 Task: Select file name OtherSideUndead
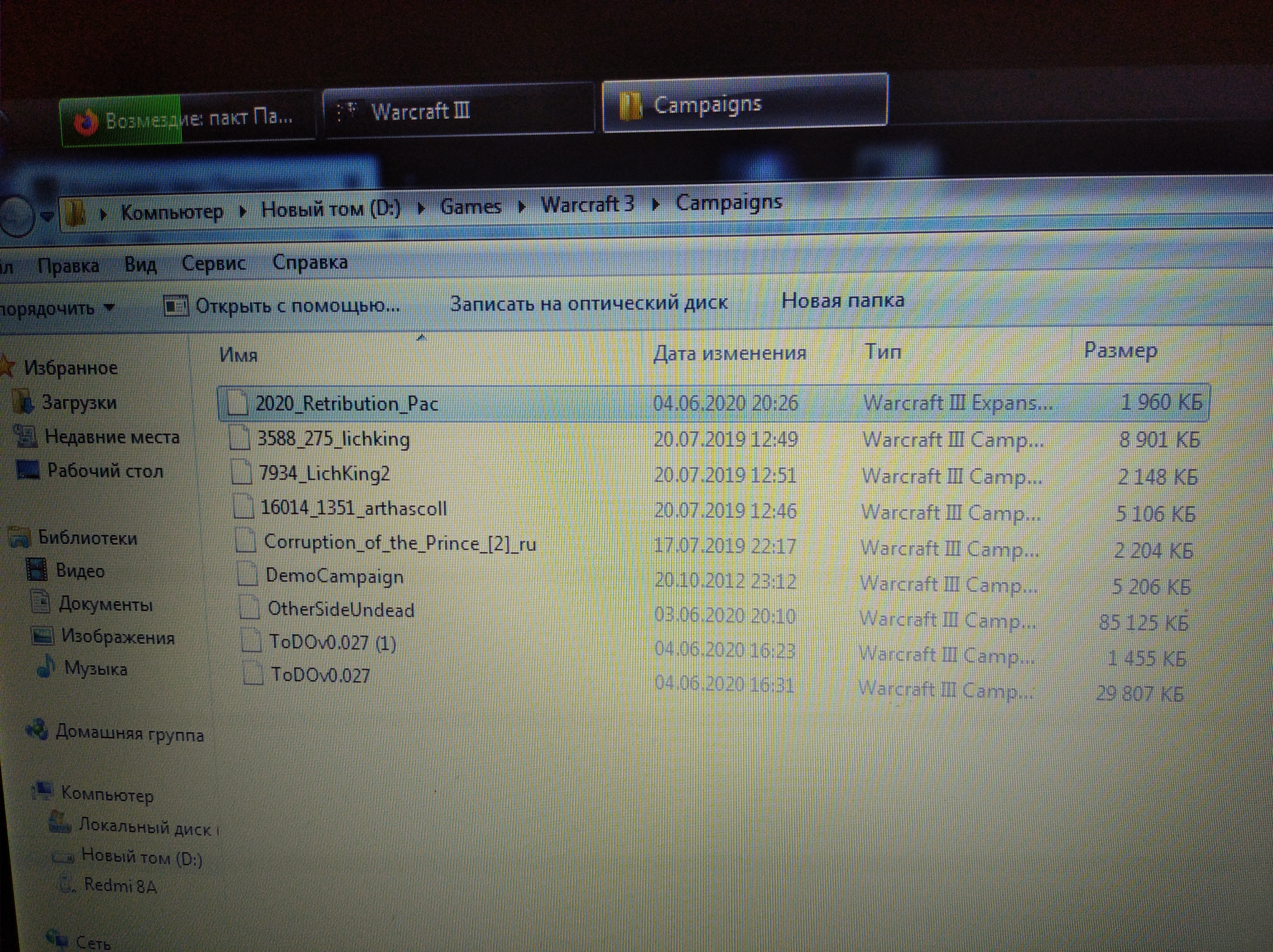point(341,610)
